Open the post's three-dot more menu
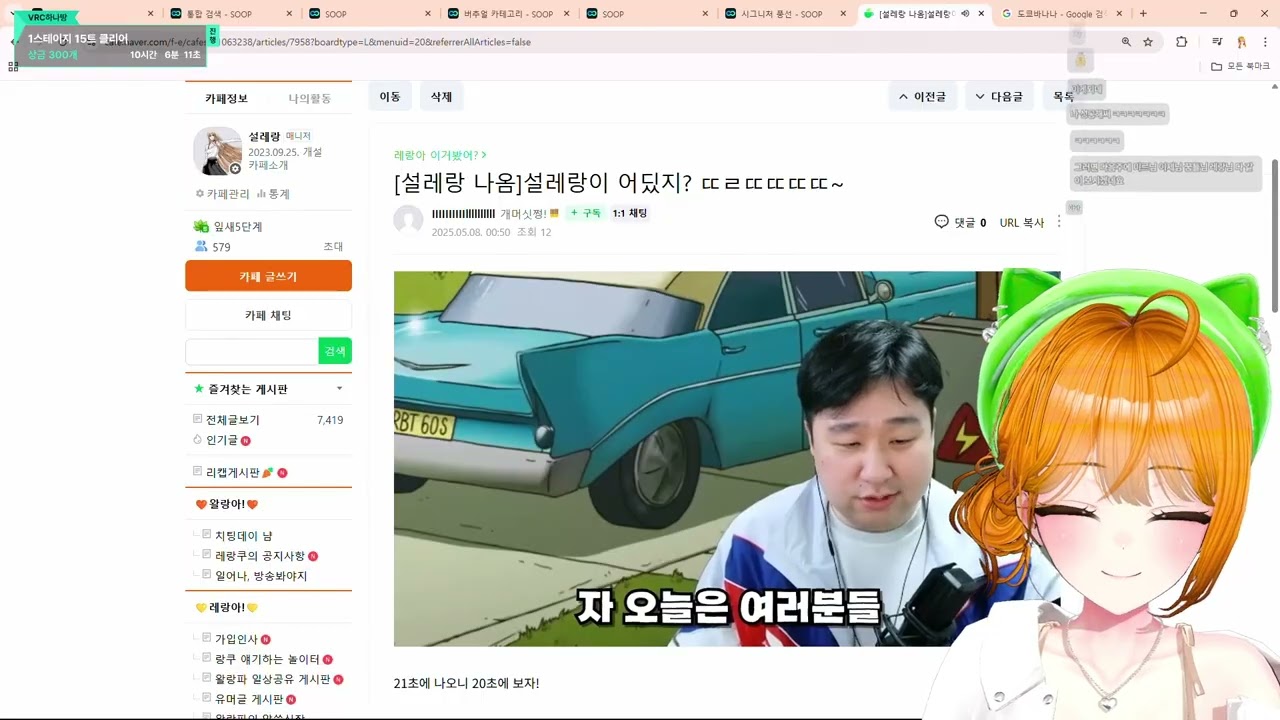This screenshot has width=1280, height=720. point(1059,221)
